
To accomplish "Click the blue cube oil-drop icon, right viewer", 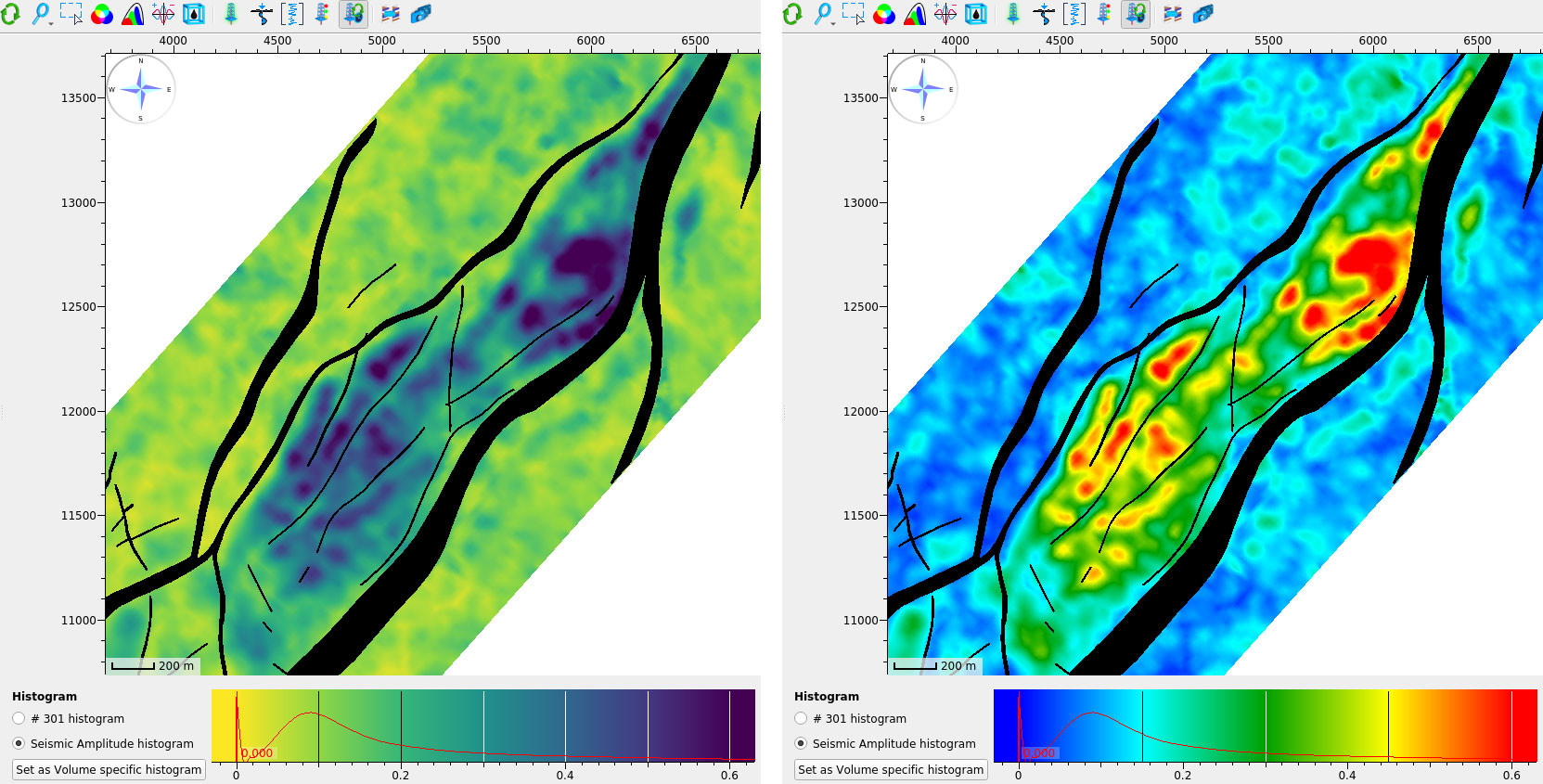I will (x=976, y=14).
